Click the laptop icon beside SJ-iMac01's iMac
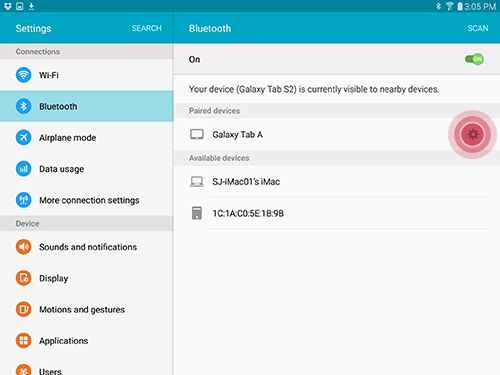500x375 pixels. point(197,182)
